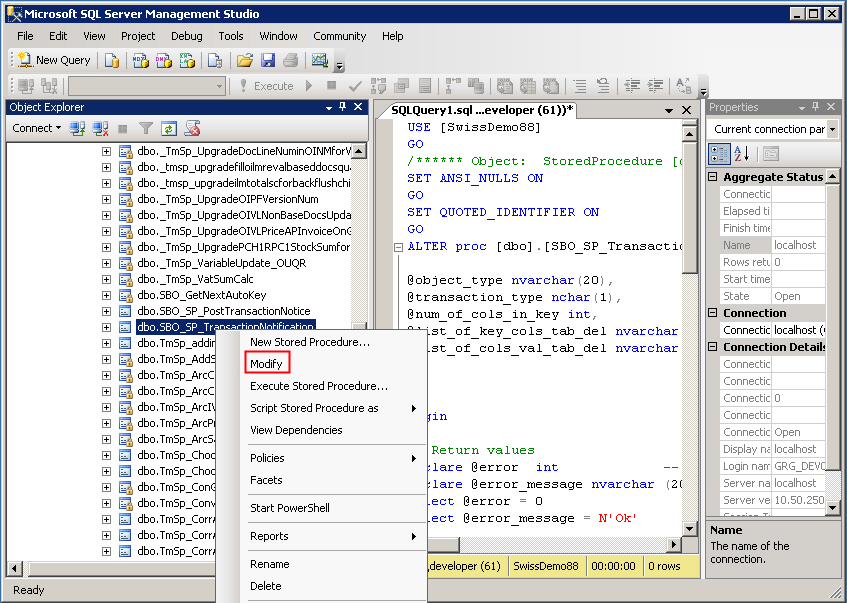847x603 pixels.
Task: Select dbo.SBO_SP_PostTransactionNotice procedure
Action: click(224, 311)
